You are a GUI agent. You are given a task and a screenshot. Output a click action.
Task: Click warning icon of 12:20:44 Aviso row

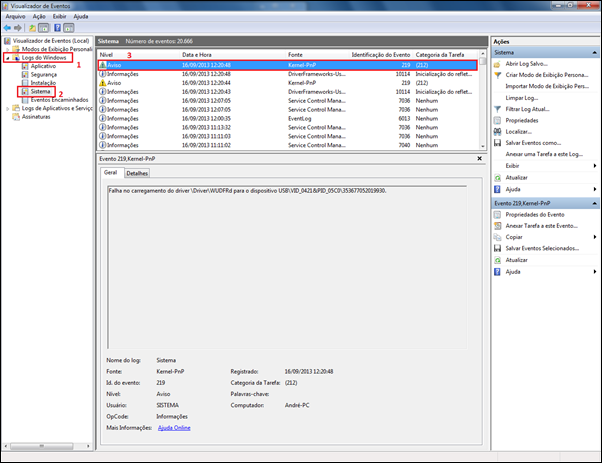click(x=103, y=83)
